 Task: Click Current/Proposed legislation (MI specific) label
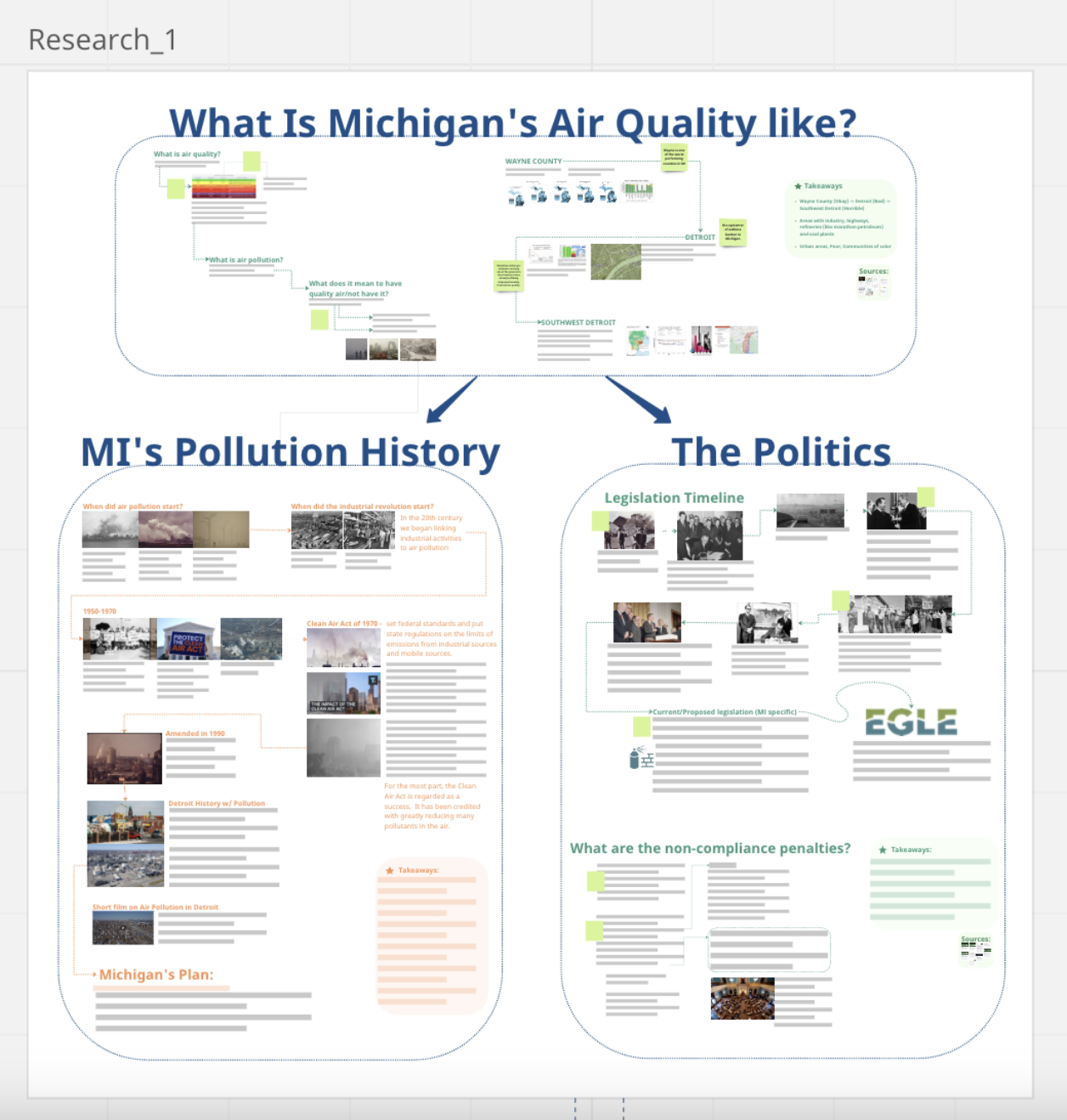pyautogui.click(x=725, y=712)
